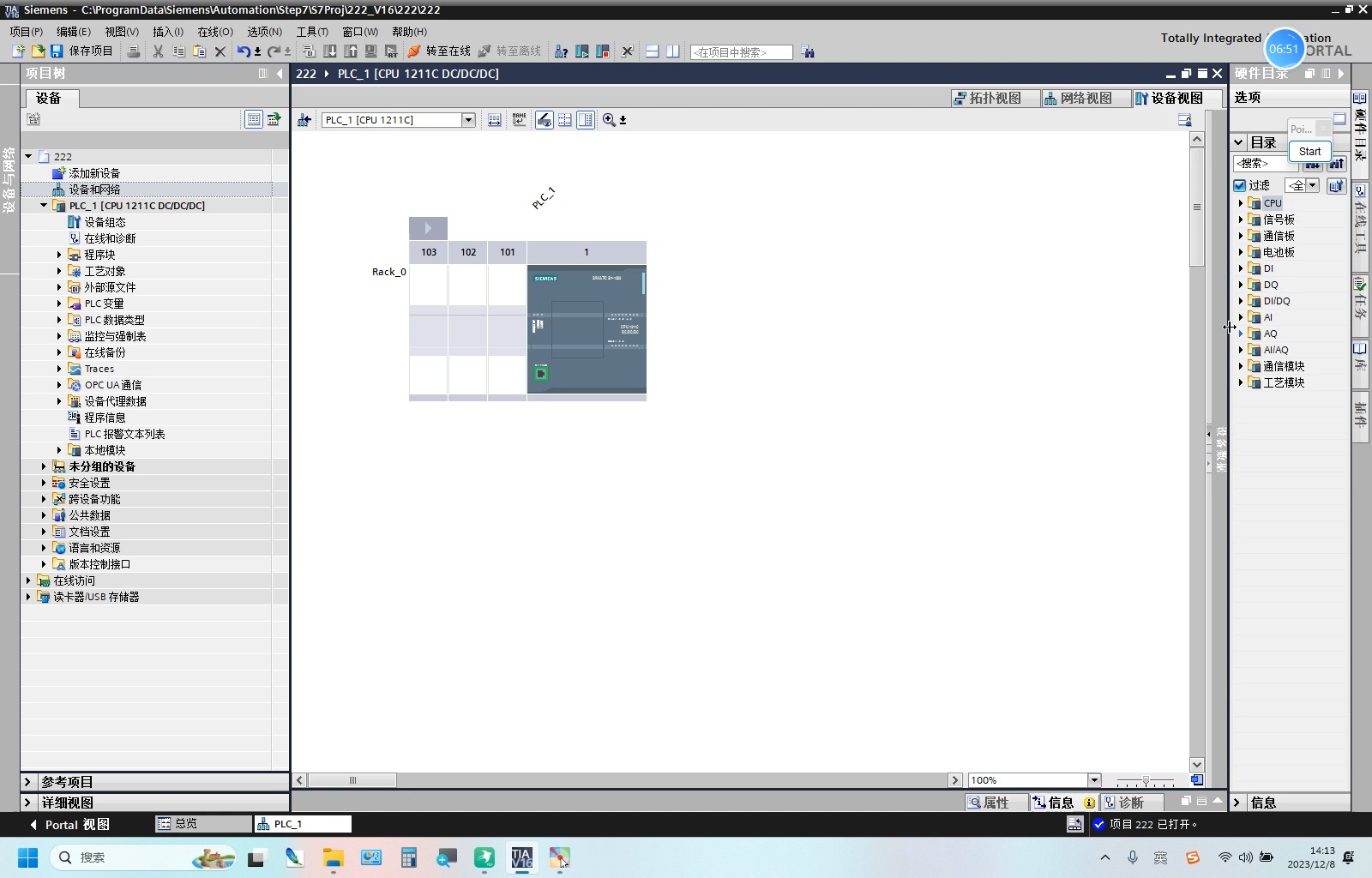
Task: Click the paste toolbar icon
Action: (x=199, y=51)
